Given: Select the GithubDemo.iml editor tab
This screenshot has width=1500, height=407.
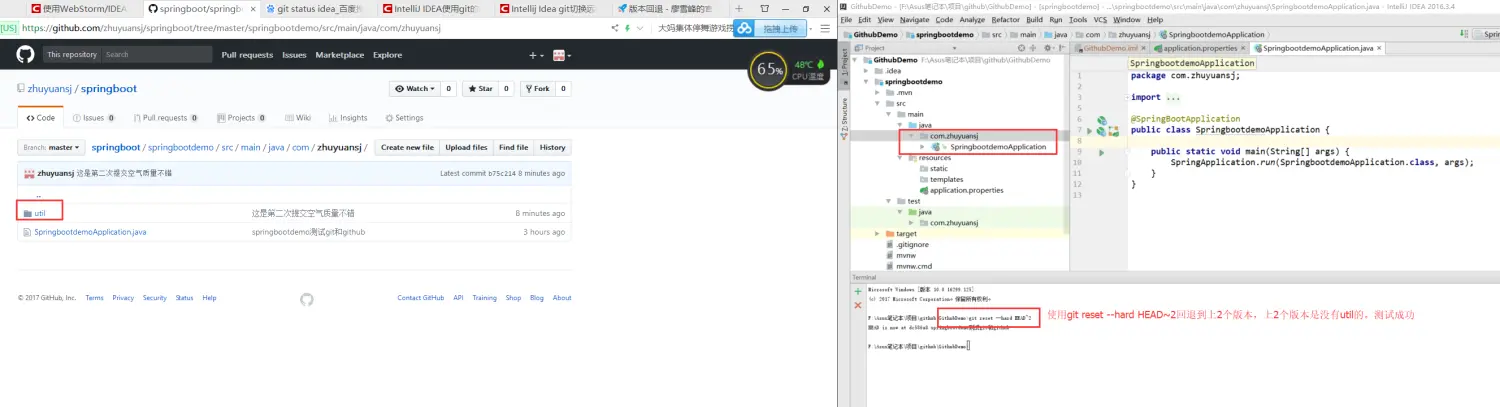Looking at the screenshot, I should pyautogui.click(x=1110, y=48).
